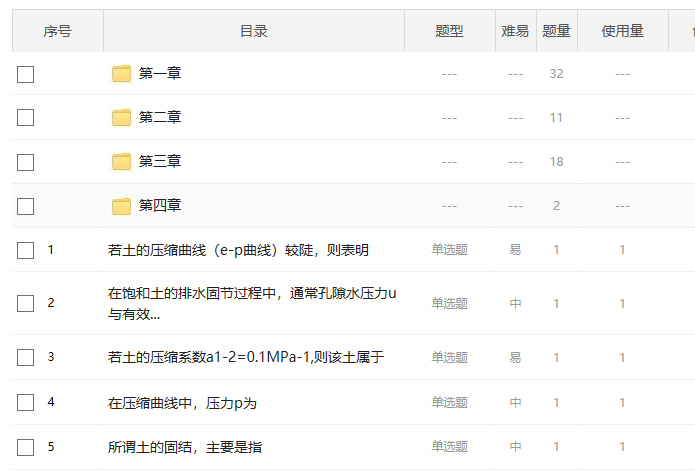Open question 所谓土的固结，主要是指

tap(185, 447)
